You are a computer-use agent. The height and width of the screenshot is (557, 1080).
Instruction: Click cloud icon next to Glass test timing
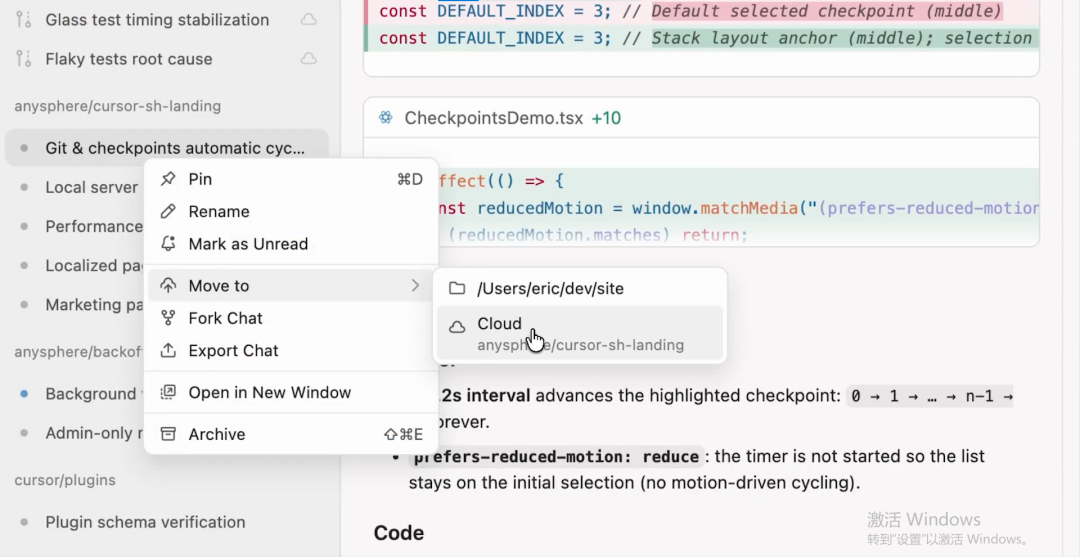309,19
